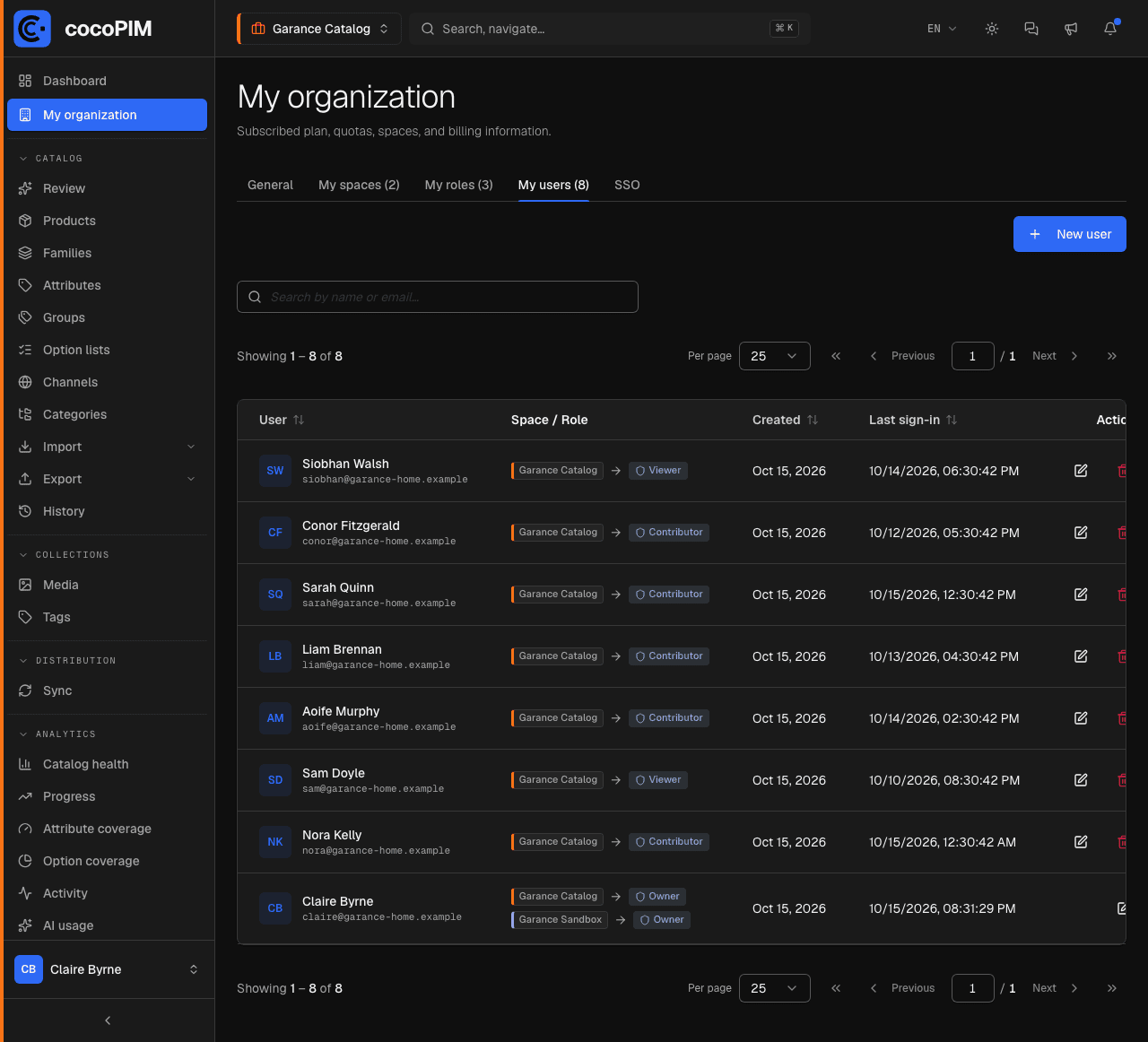Edit Aoife Murphy's user record
Screen dimensions: 1148x1042
[1081, 718]
